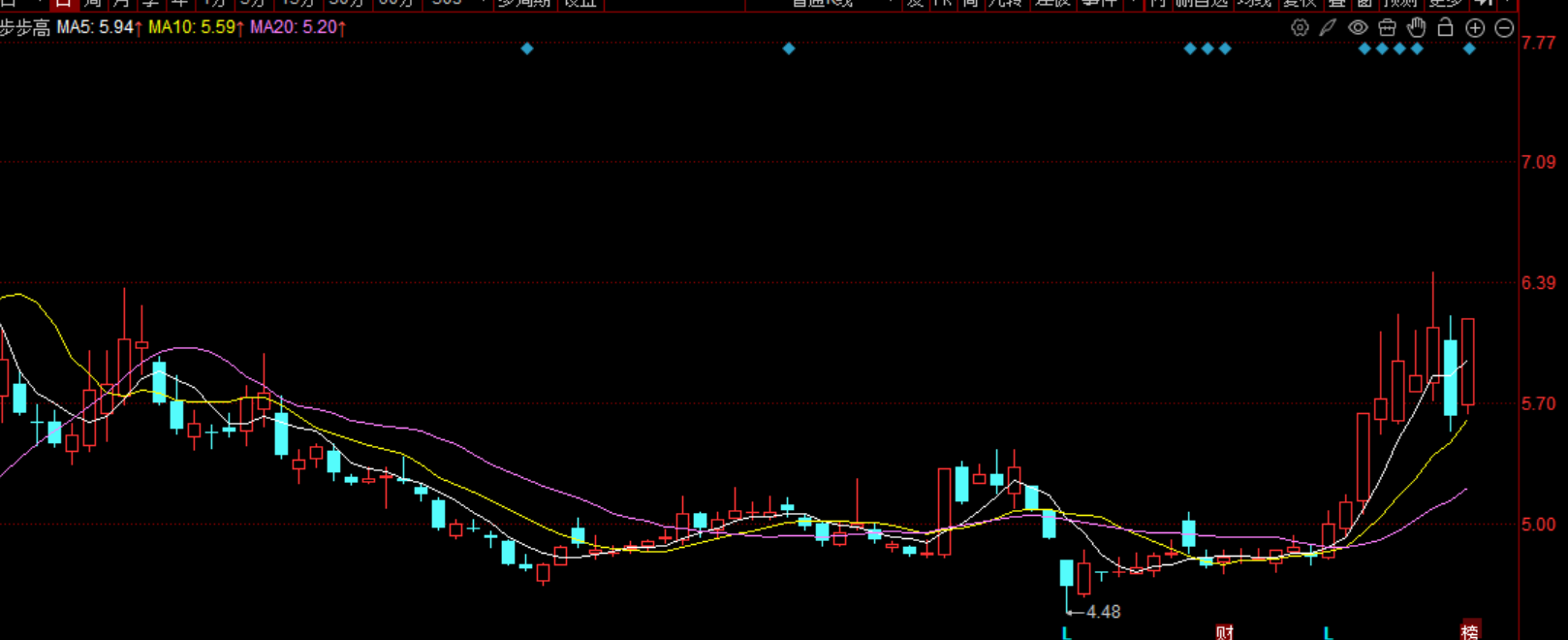Click the rightmost blue diamond event marker

pos(1469,48)
